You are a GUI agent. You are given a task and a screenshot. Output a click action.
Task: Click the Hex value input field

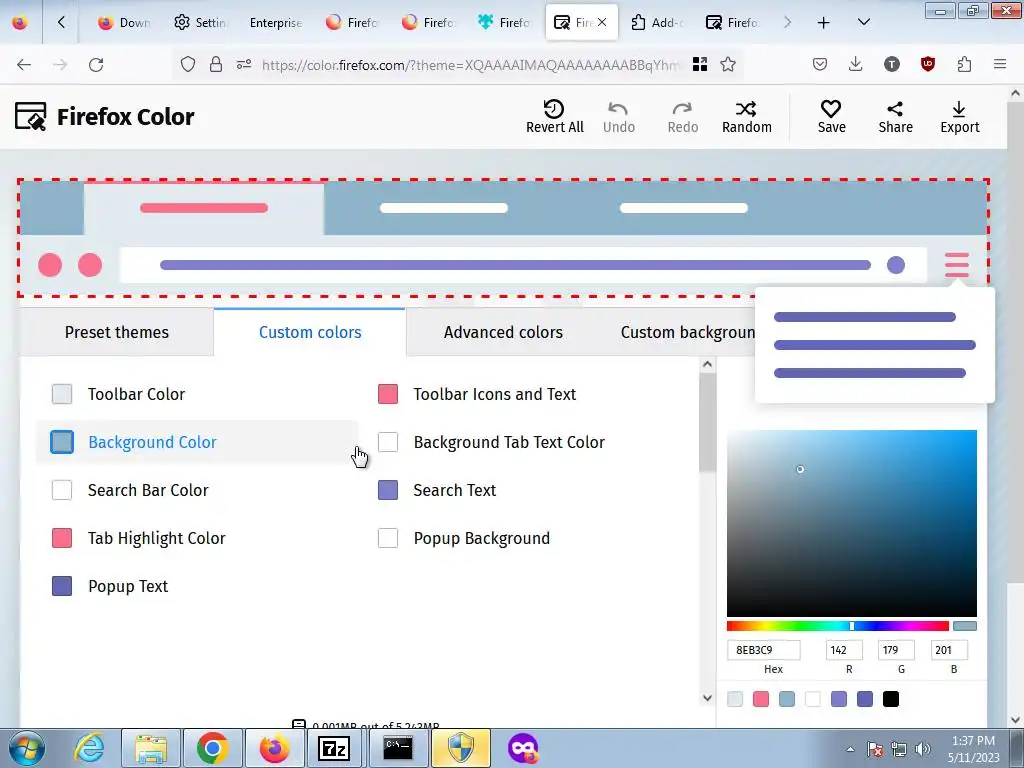click(x=763, y=650)
